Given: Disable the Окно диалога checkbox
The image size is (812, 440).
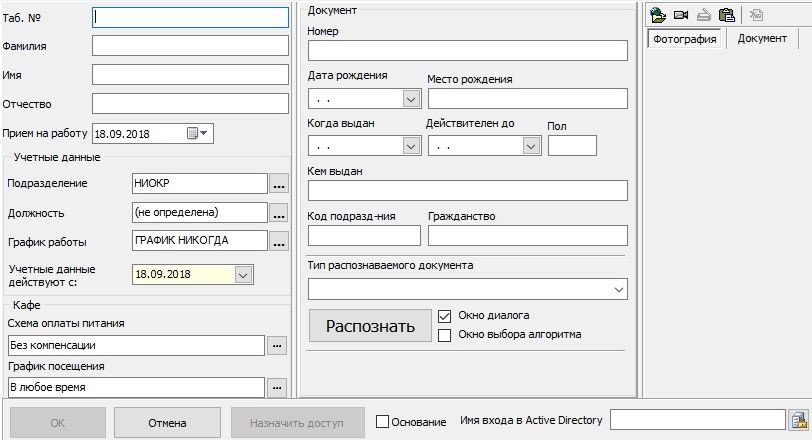Looking at the screenshot, I should click(445, 315).
